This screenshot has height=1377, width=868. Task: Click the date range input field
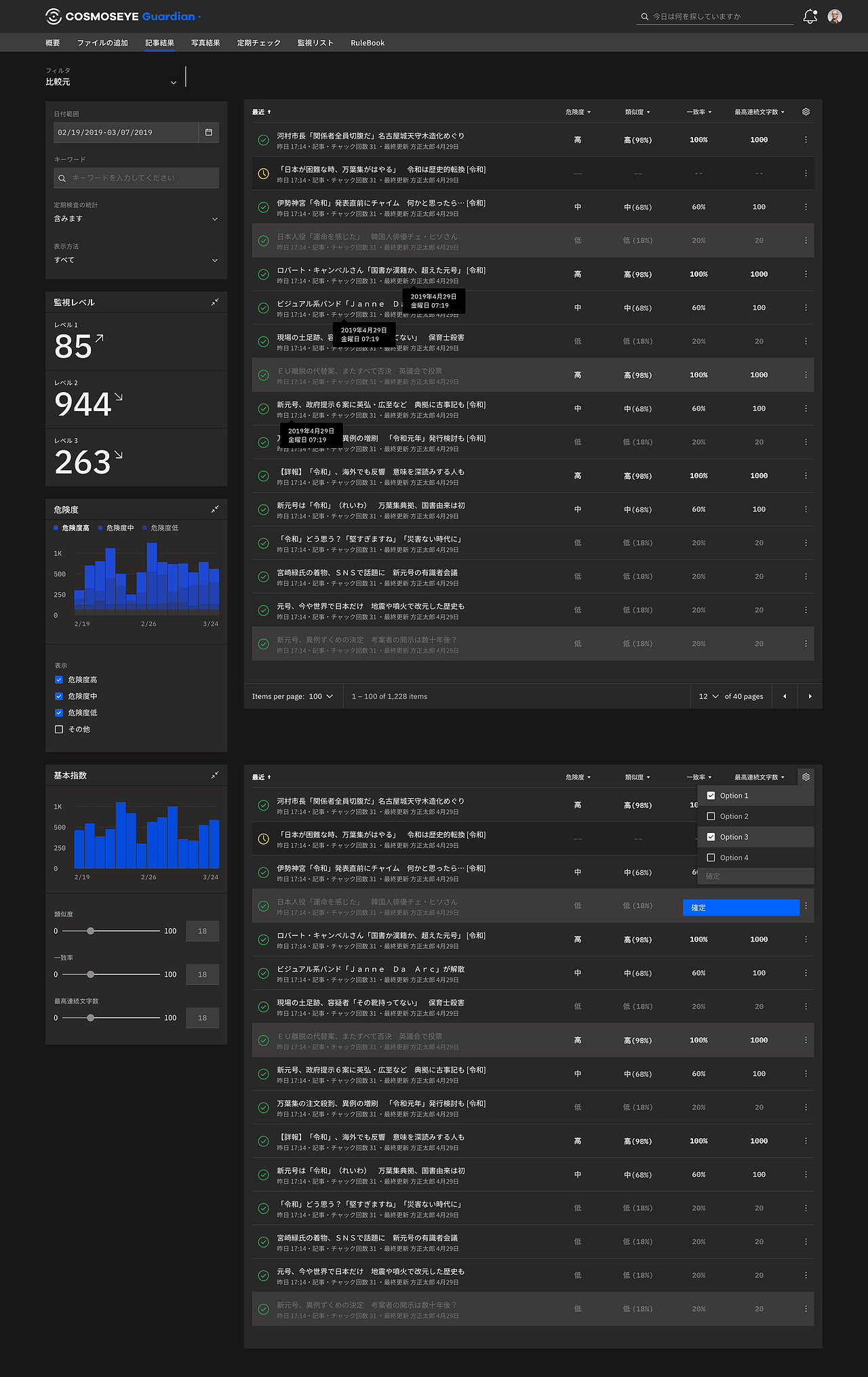126,132
